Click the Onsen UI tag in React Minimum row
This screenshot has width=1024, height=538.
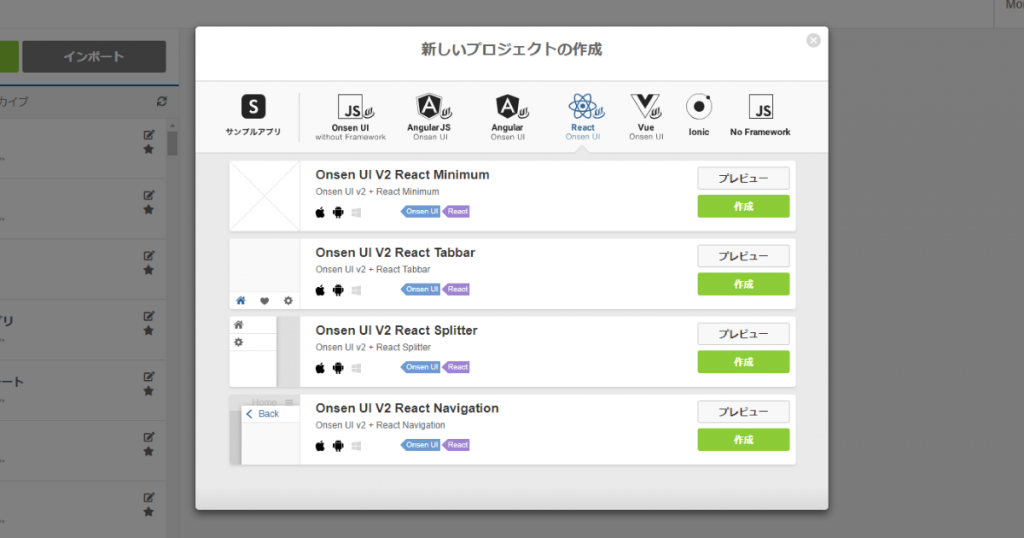tap(421, 212)
